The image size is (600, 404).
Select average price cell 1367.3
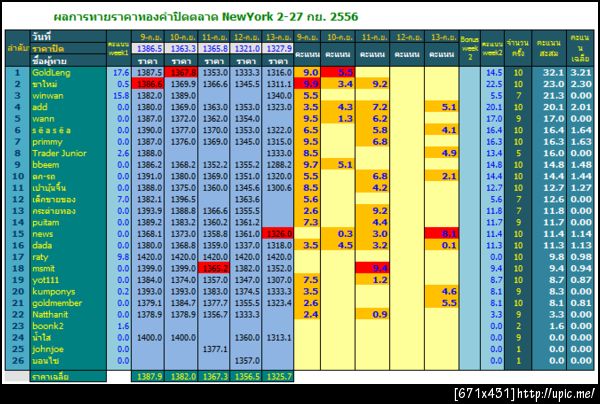pyautogui.click(x=214, y=376)
